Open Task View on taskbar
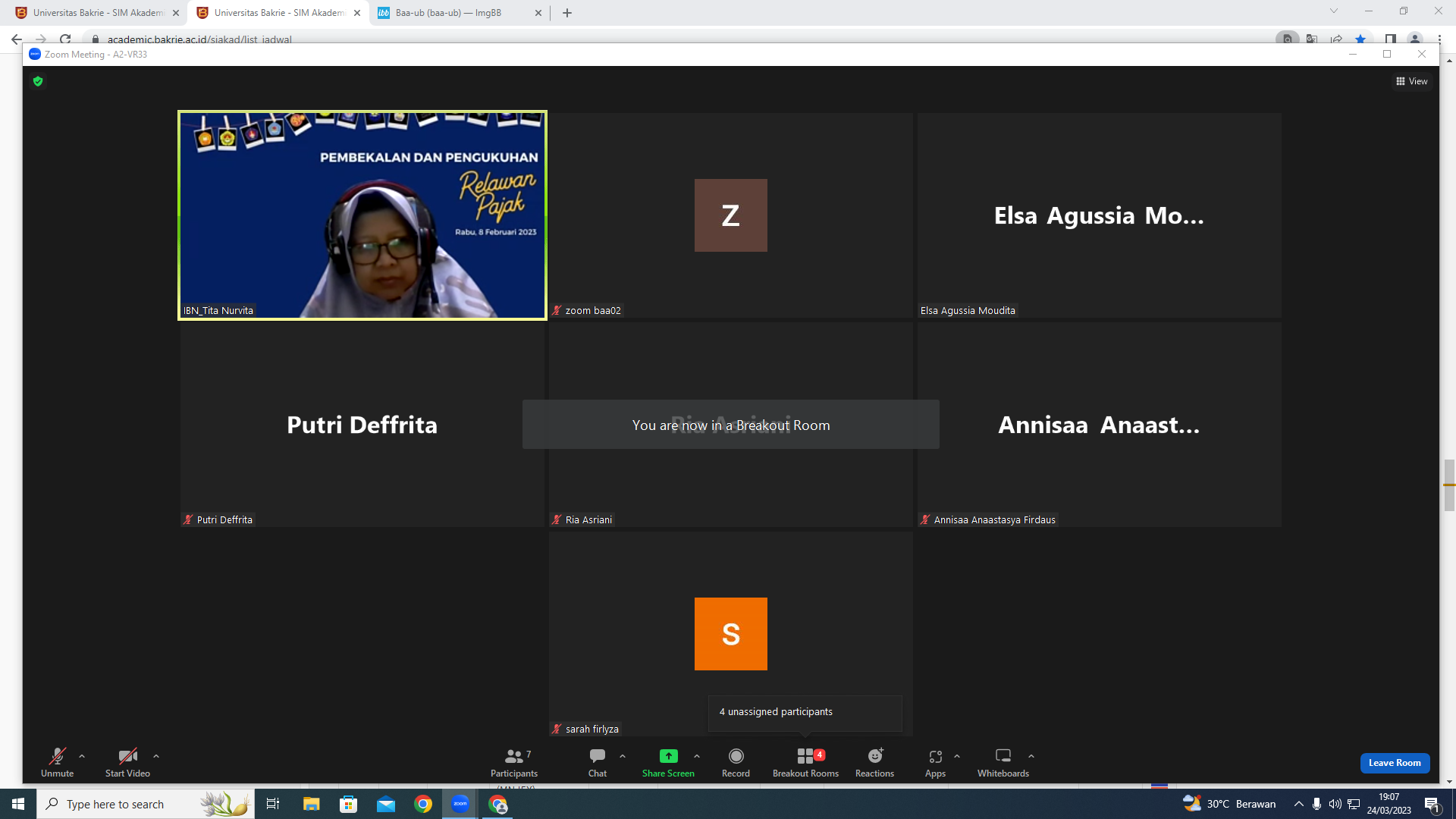Screen dimensions: 1456x819 273,804
